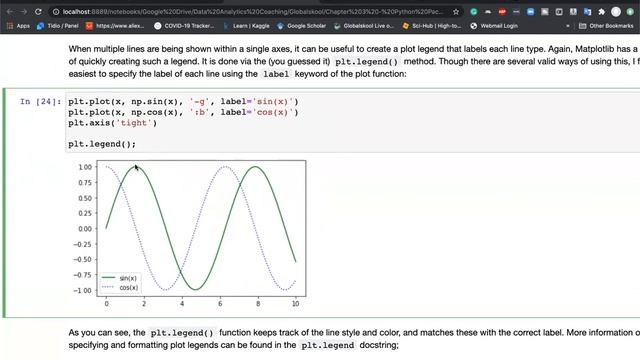Open the Extensions puzzle-piece menu
640x360 pixels.
[x=601, y=12]
